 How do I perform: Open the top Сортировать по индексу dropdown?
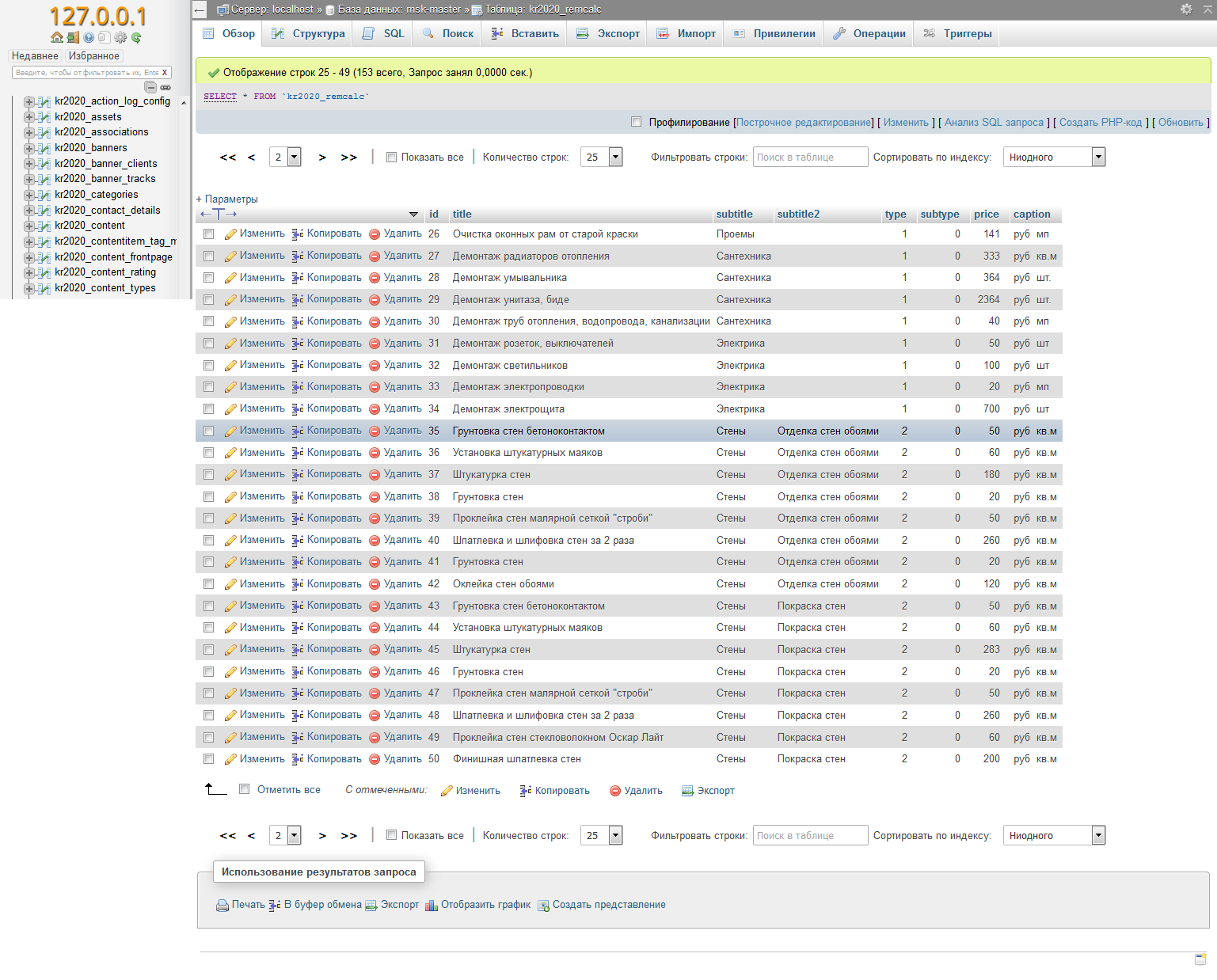(1054, 158)
